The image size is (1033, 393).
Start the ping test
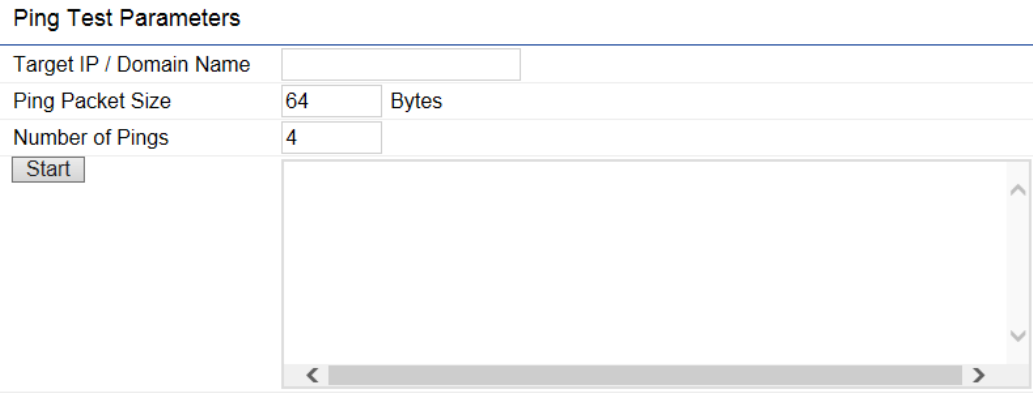coord(48,169)
